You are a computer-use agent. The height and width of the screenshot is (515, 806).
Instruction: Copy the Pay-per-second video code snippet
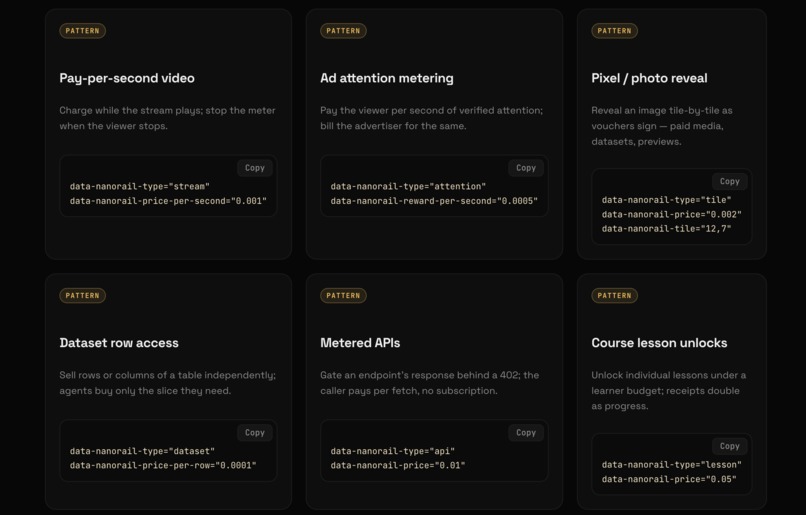click(254, 168)
